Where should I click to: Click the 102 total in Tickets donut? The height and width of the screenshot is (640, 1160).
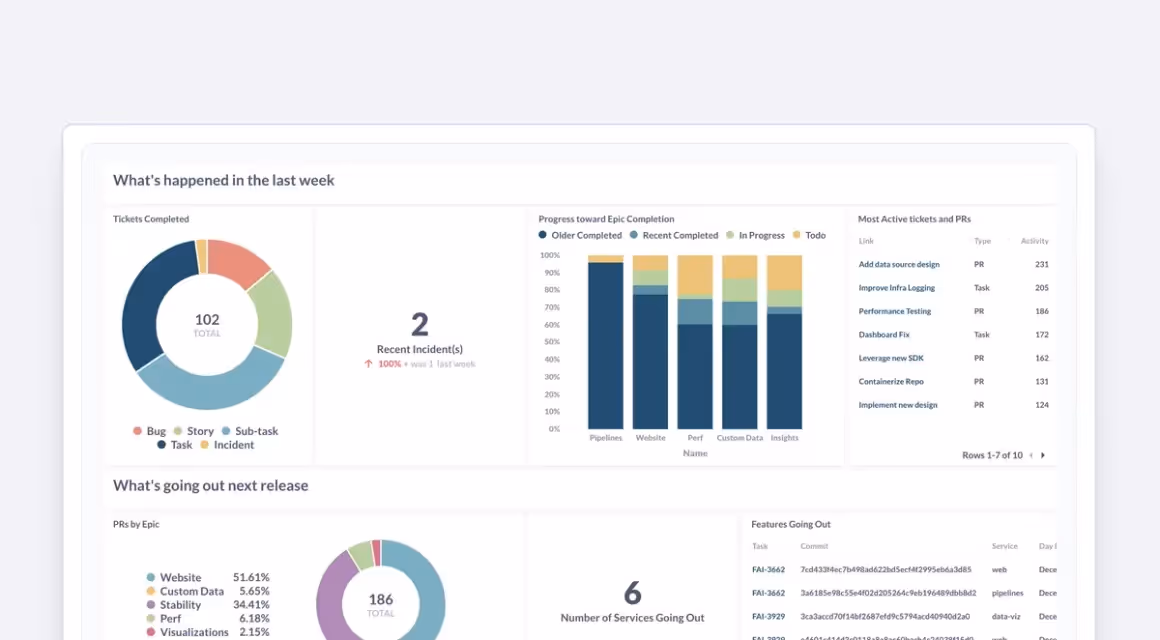(x=207, y=320)
